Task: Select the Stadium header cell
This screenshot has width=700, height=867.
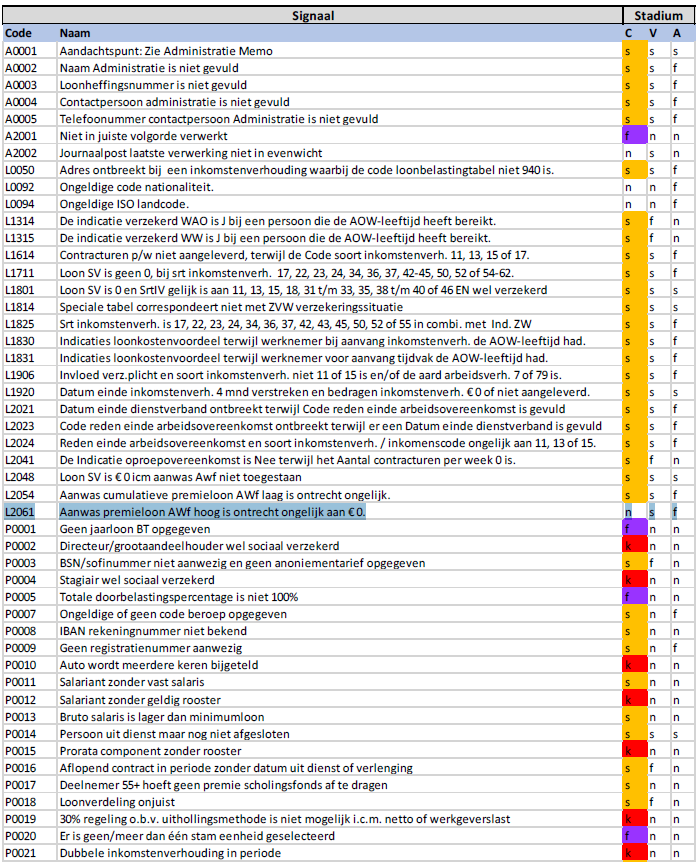Action: (658, 15)
